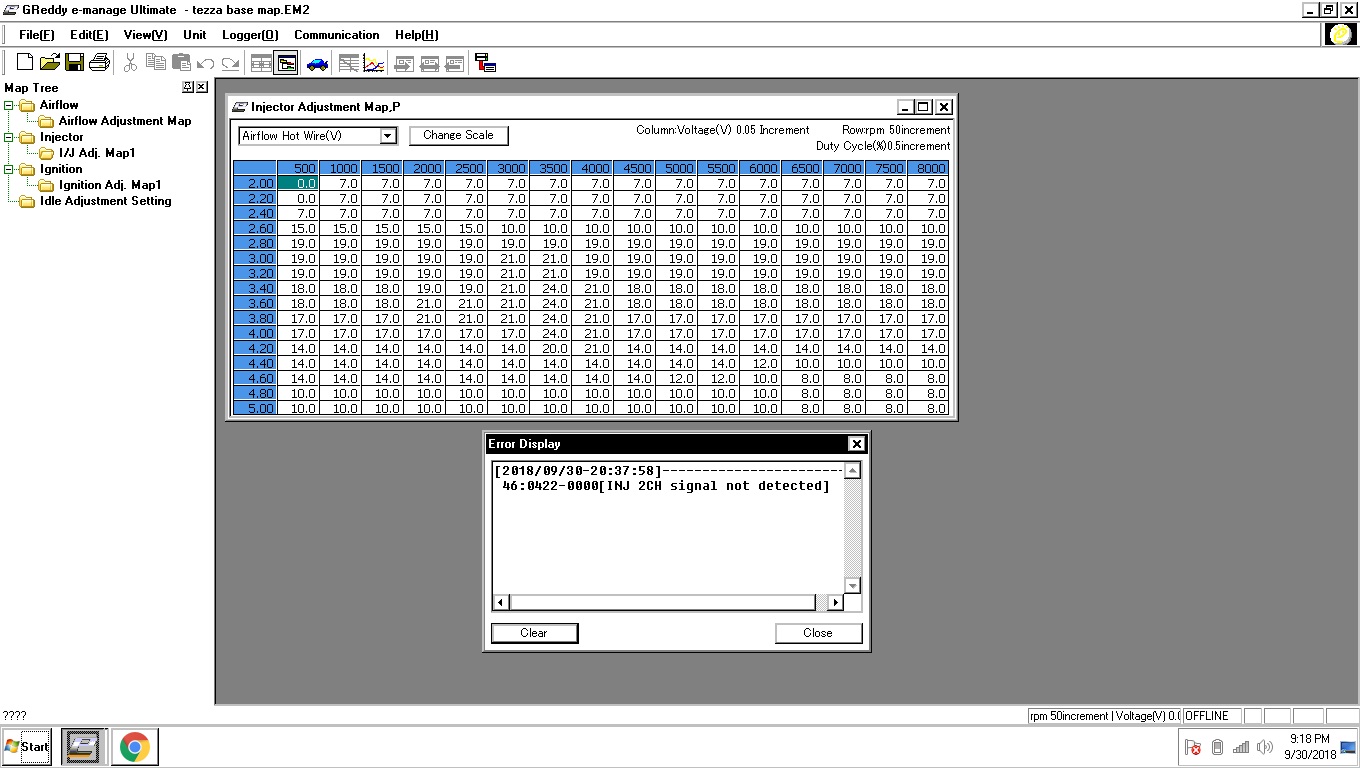The height and width of the screenshot is (768, 1360).
Task: Close the Error Display dialog with X
Action: pos(856,444)
